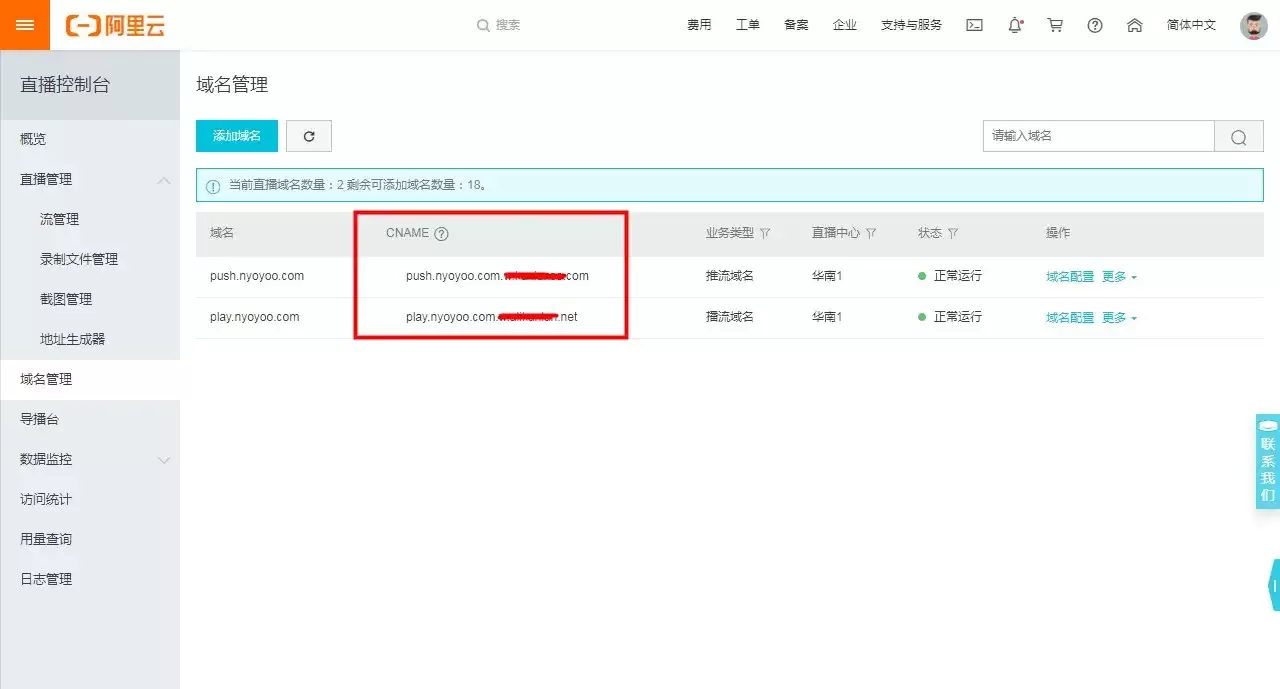Viewport: 1280px width, 689px height.
Task: Go to the console home icon
Action: click(x=1135, y=25)
